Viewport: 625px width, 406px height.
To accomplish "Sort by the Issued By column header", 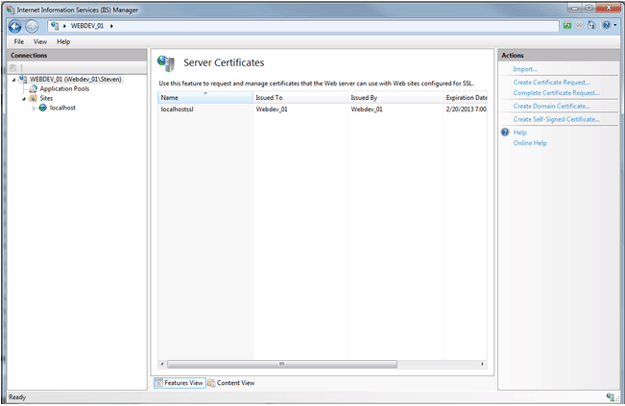I will [x=395, y=98].
